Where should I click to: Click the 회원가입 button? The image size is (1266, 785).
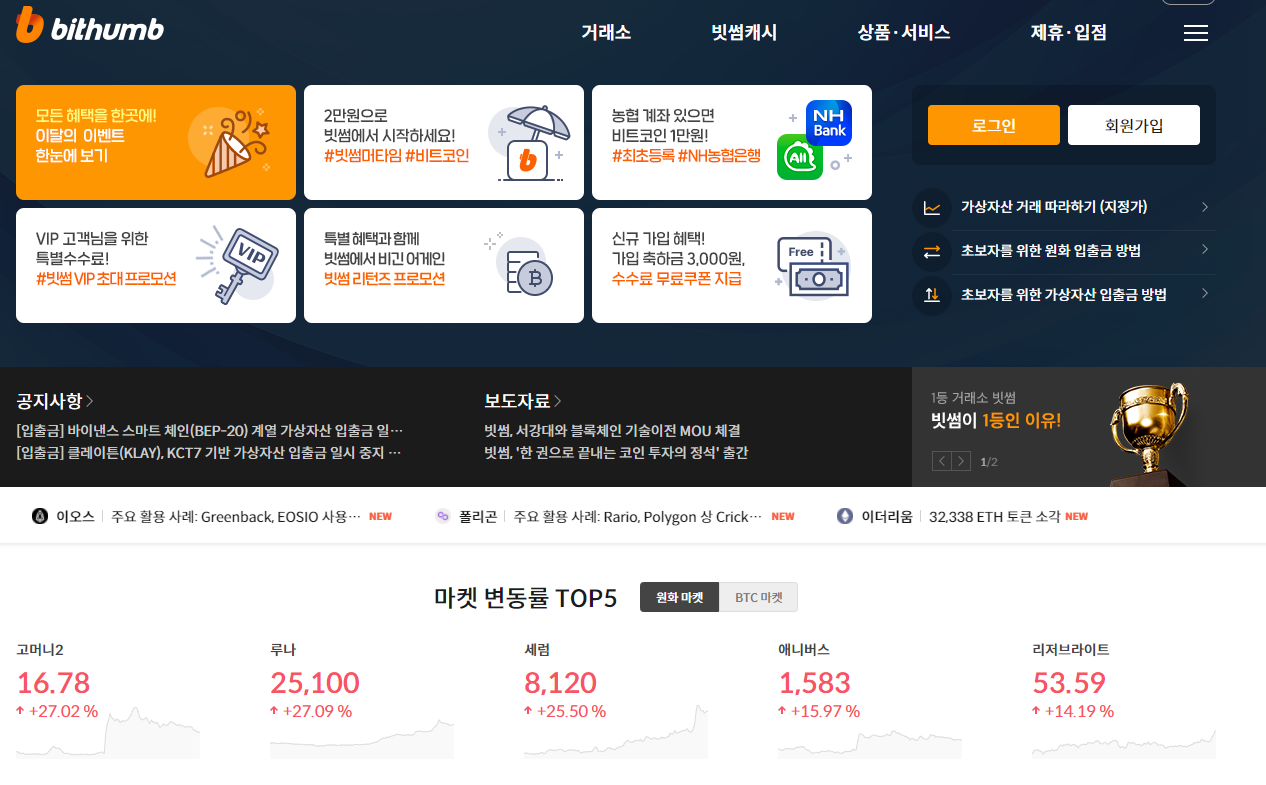[1134, 125]
